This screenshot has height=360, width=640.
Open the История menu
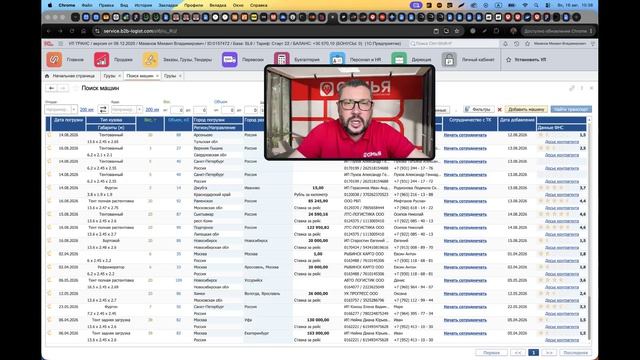143,5
